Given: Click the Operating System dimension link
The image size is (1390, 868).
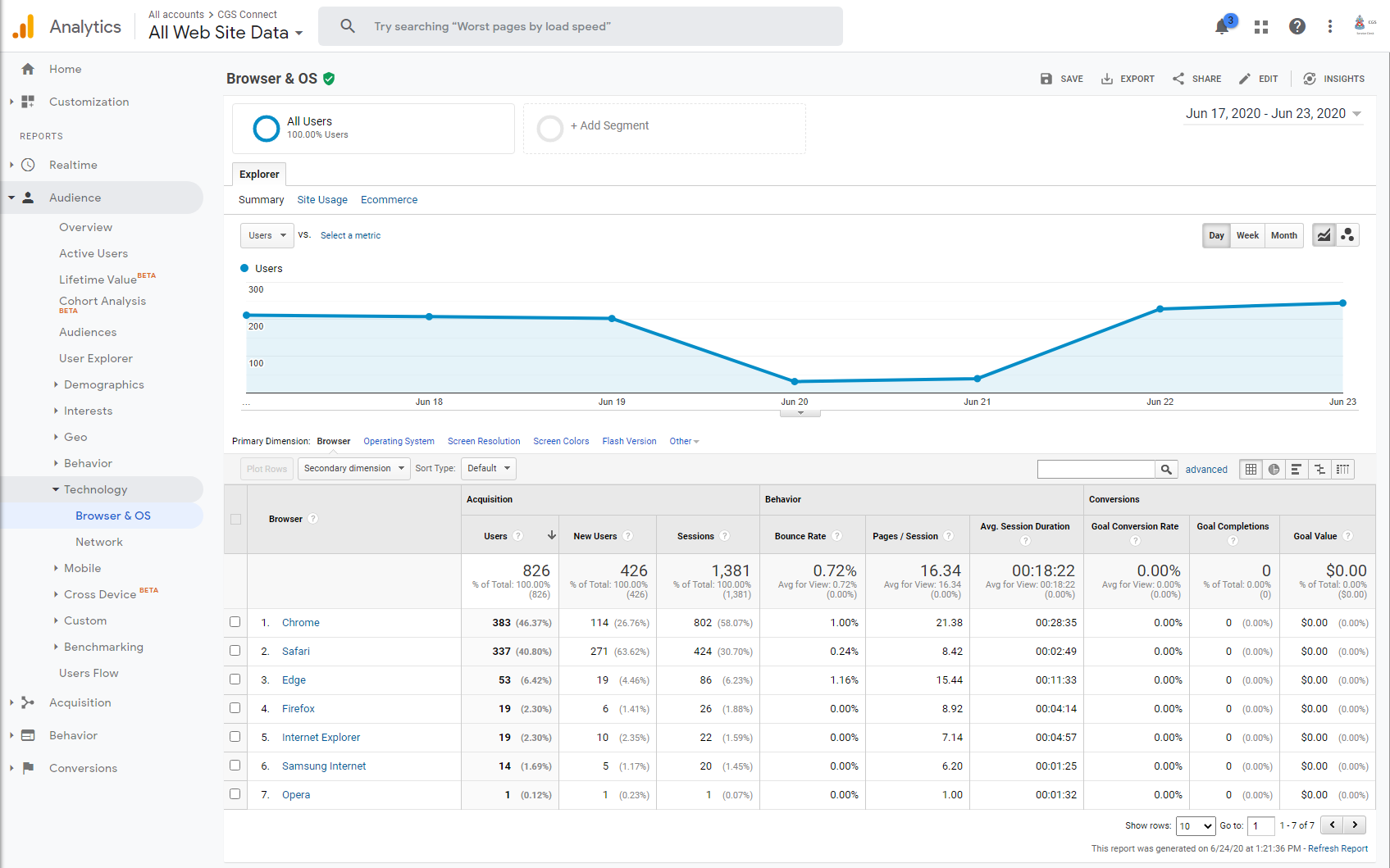Looking at the screenshot, I should (399, 442).
